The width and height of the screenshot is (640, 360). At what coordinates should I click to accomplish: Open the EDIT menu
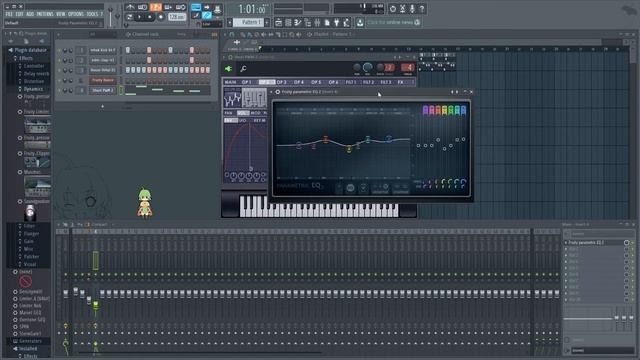[x=19, y=14]
